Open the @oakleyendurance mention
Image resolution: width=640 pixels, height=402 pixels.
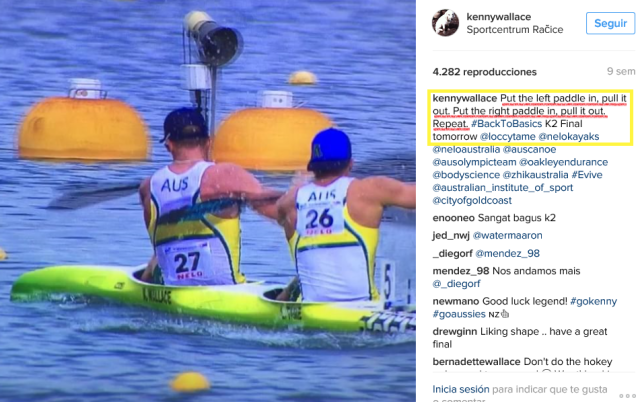click(x=563, y=162)
